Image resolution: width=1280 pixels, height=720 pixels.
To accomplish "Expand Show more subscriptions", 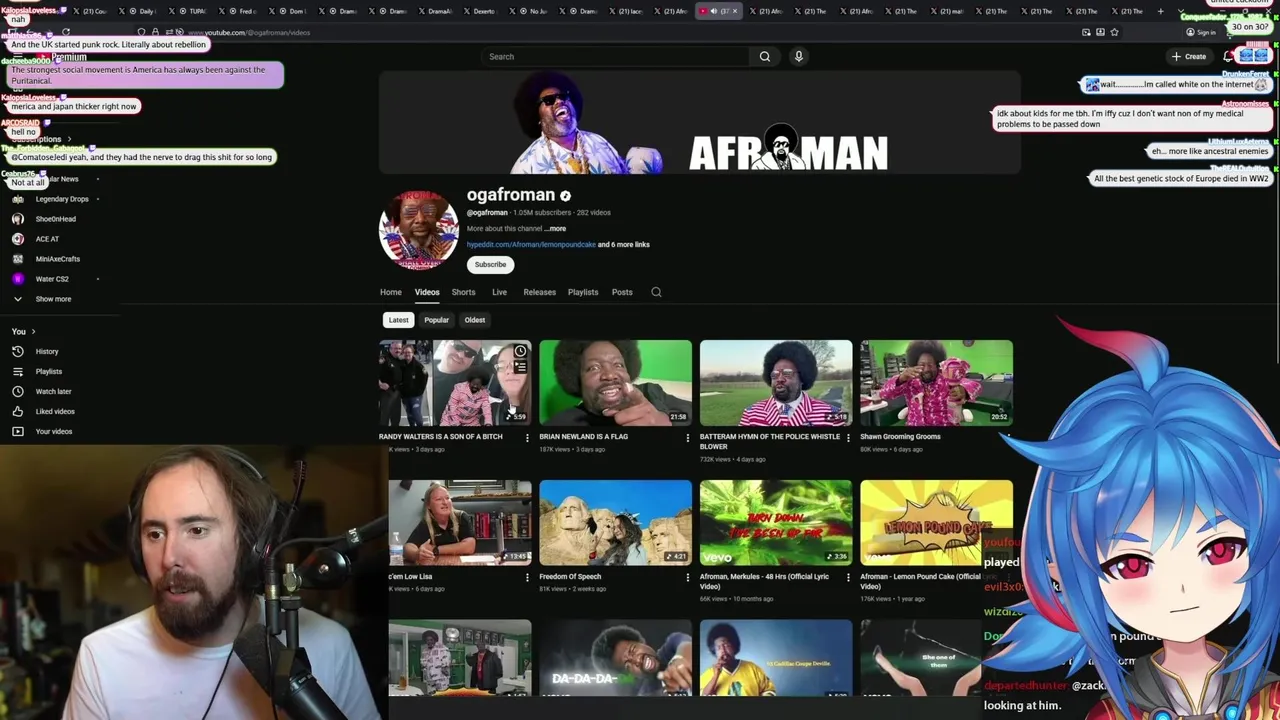I will coord(53,299).
